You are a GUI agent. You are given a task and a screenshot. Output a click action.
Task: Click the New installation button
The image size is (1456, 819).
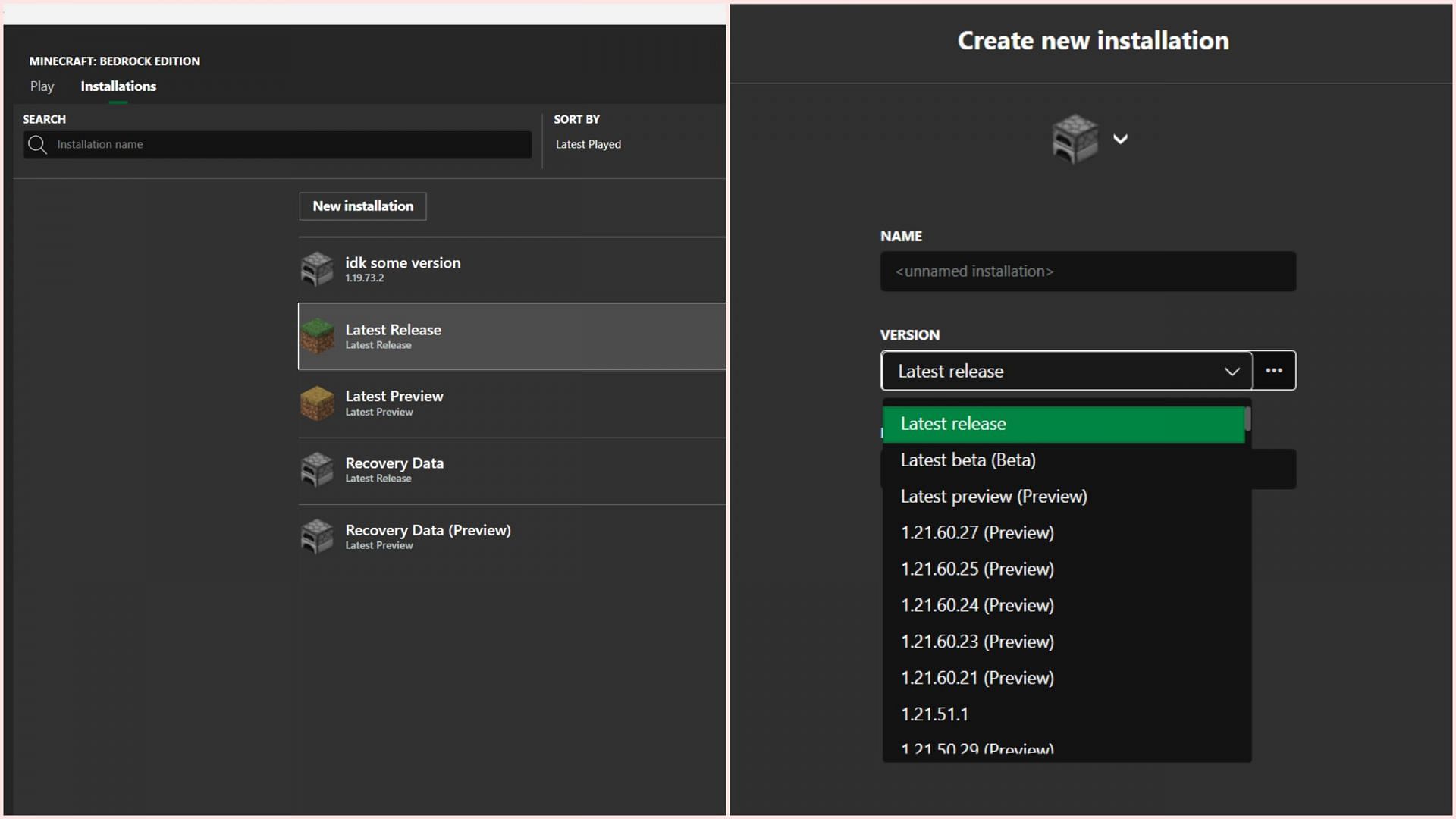coord(363,205)
